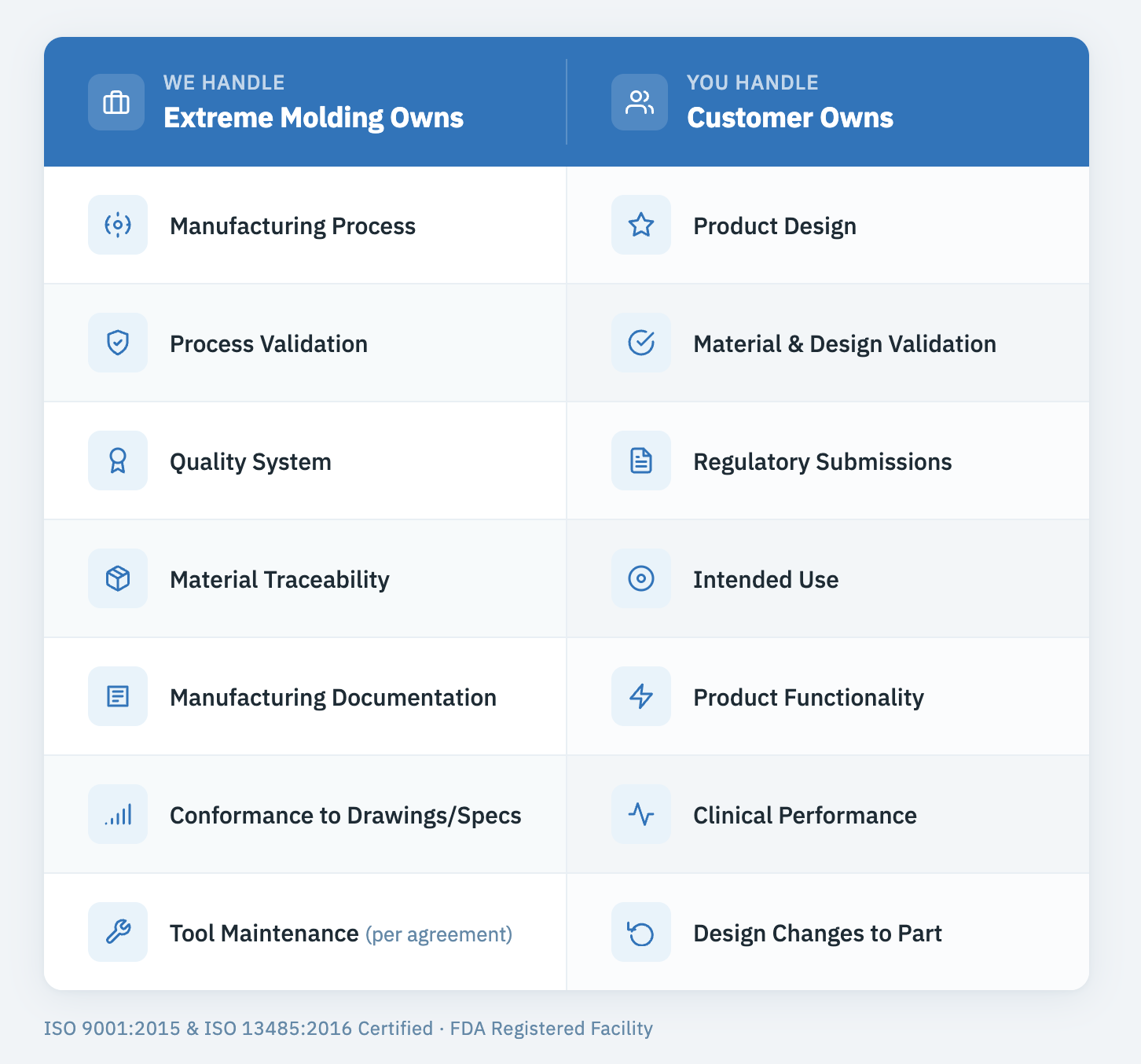Click the Conformance signal bars icon
1141x1064 pixels.
click(118, 814)
